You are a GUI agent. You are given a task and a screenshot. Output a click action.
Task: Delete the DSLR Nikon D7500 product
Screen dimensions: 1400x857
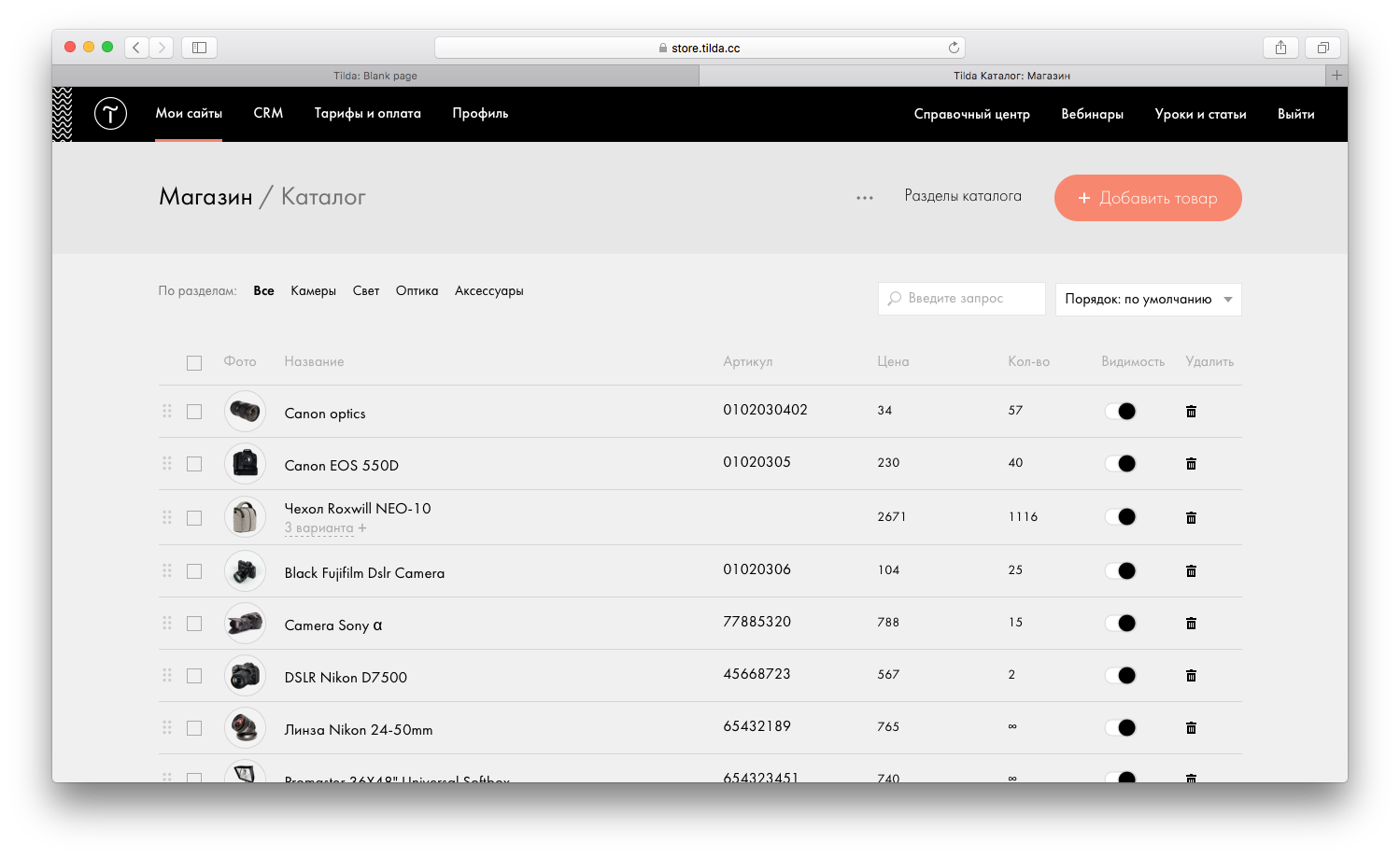(1191, 675)
